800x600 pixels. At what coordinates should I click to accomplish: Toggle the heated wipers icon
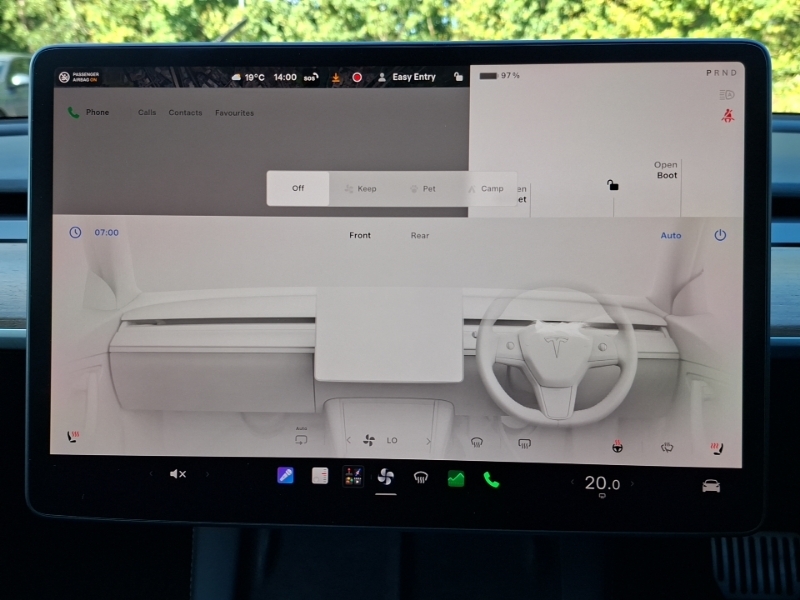click(x=667, y=447)
